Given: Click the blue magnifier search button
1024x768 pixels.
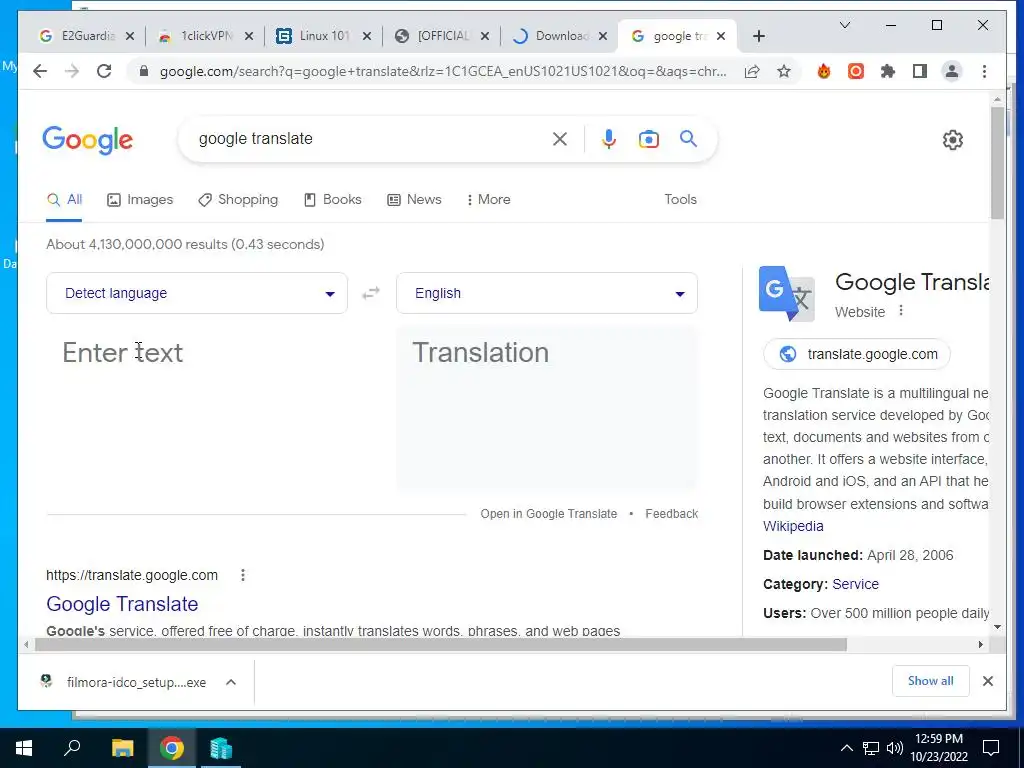Looking at the screenshot, I should [x=688, y=138].
